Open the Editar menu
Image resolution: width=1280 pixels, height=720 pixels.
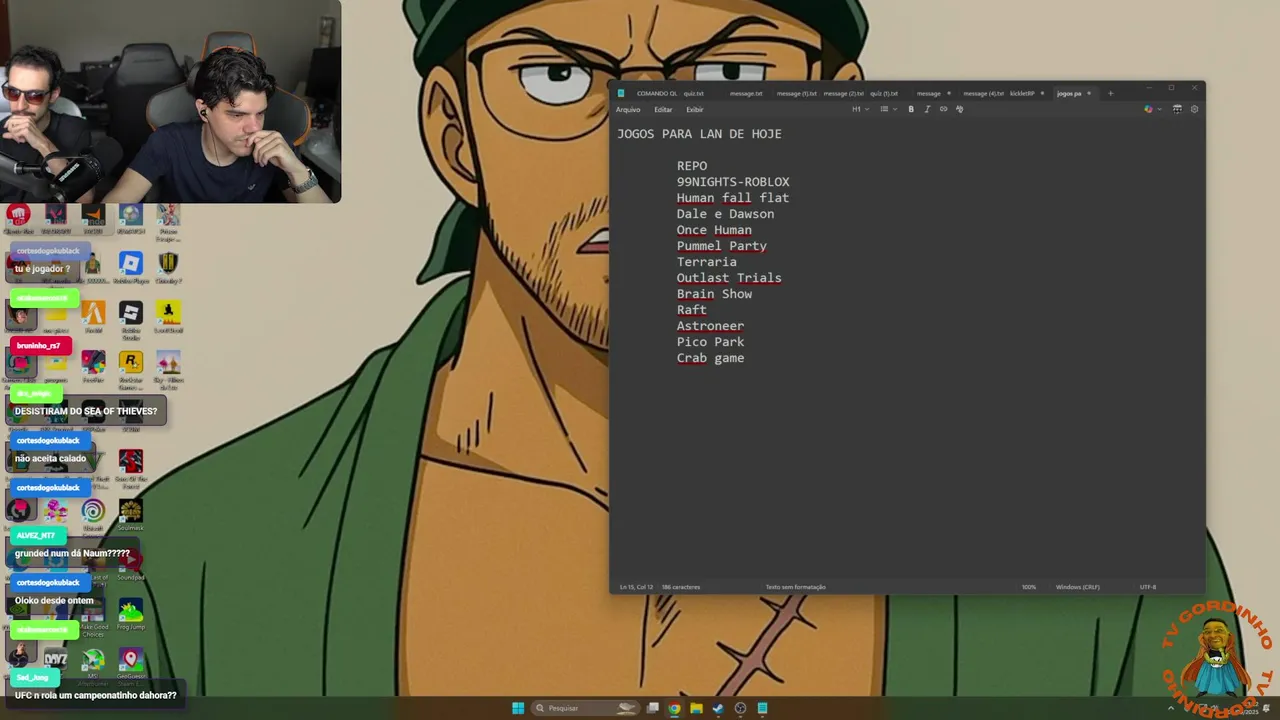663,109
